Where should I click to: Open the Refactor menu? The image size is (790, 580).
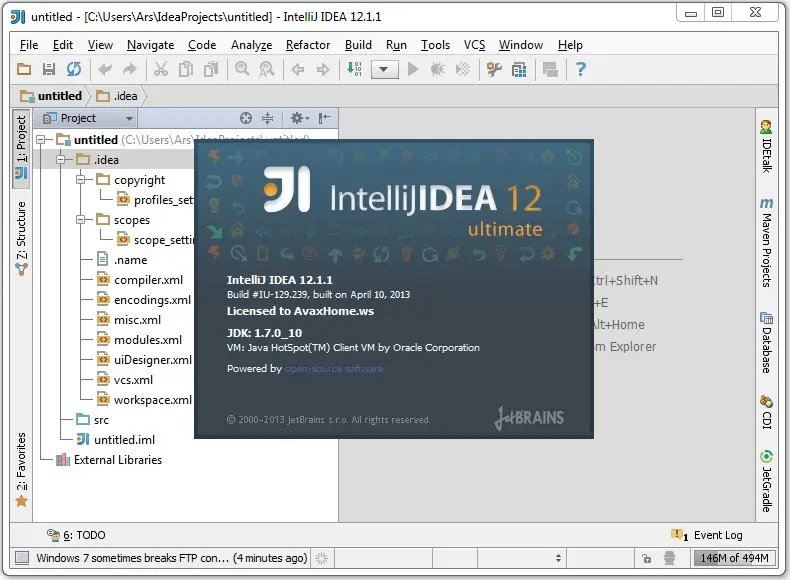point(308,45)
